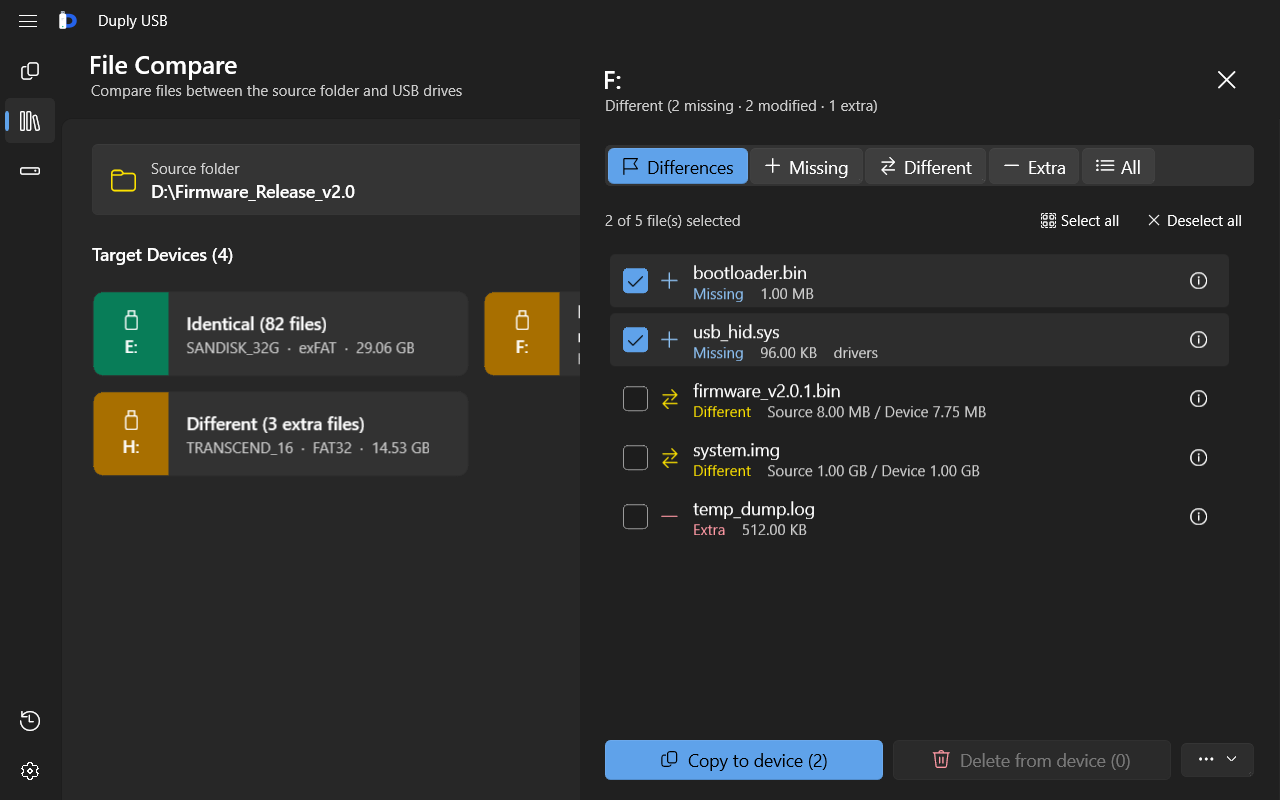Show info for usb_hid.sys
Screen dimensions: 1280x800
tap(1198, 340)
